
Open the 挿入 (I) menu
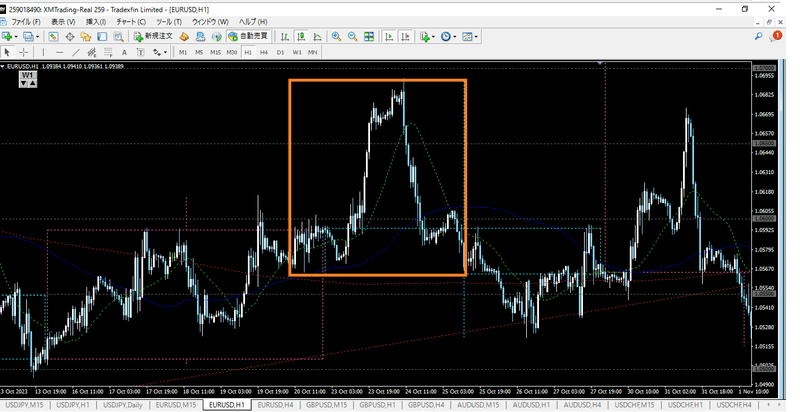click(x=95, y=22)
